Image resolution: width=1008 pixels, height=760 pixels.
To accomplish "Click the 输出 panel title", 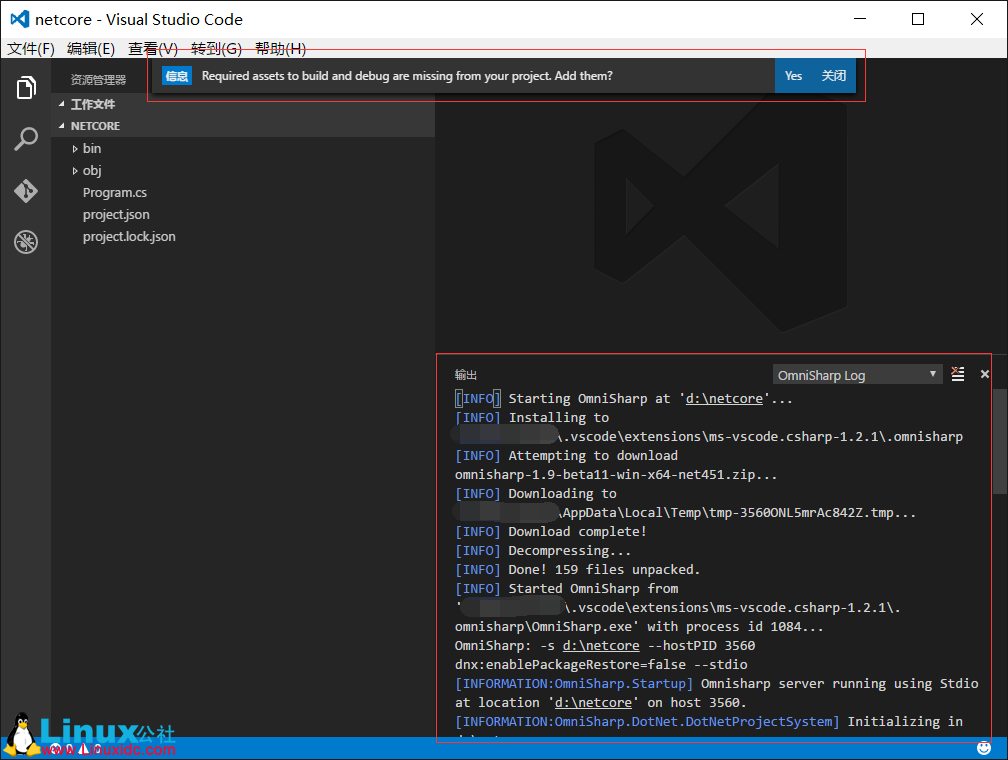I will pyautogui.click(x=466, y=375).
